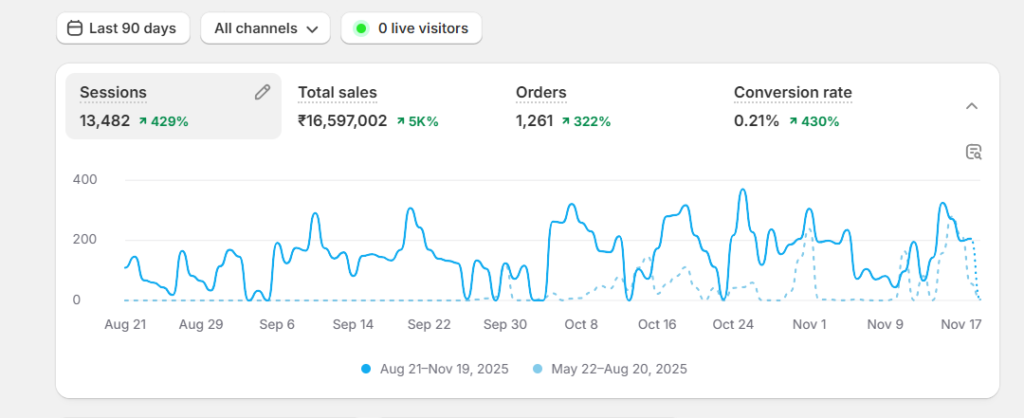This screenshot has height=418, width=1024.
Task: Open the report view icon above the chart
Action: (973, 152)
